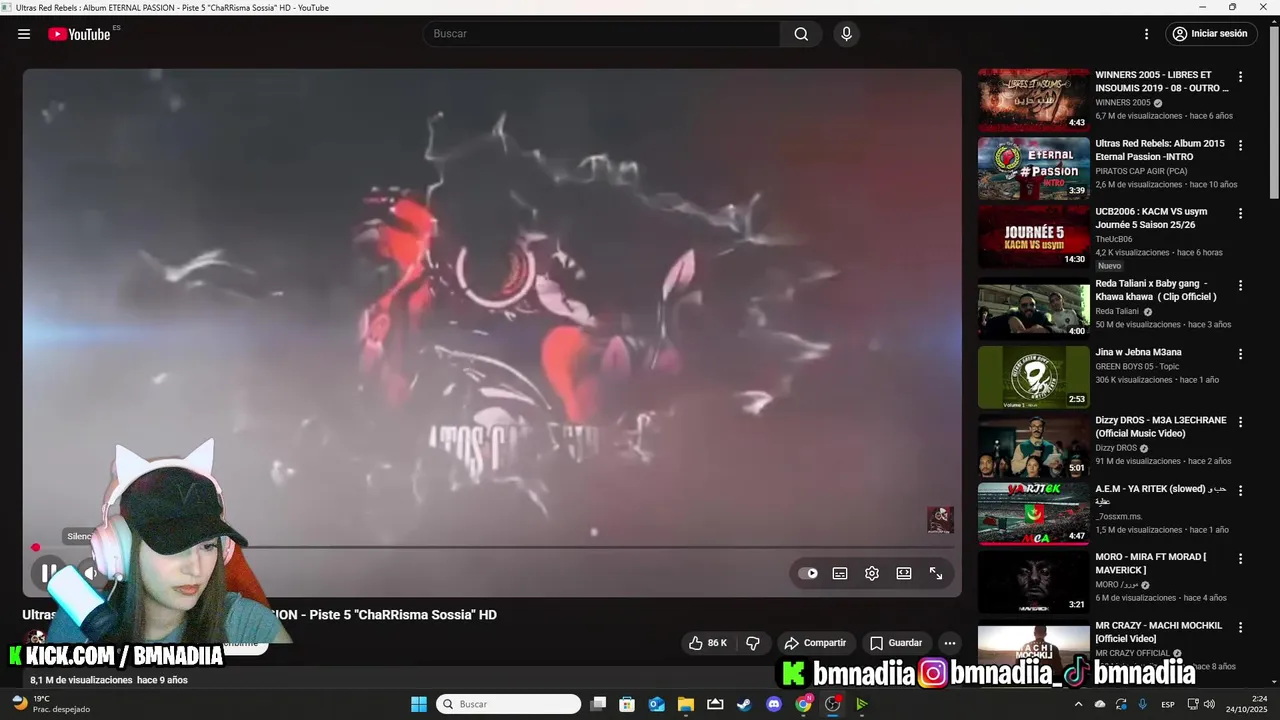
Task: Open options menu for Jina w Jebna M3ana
Action: [1240, 354]
